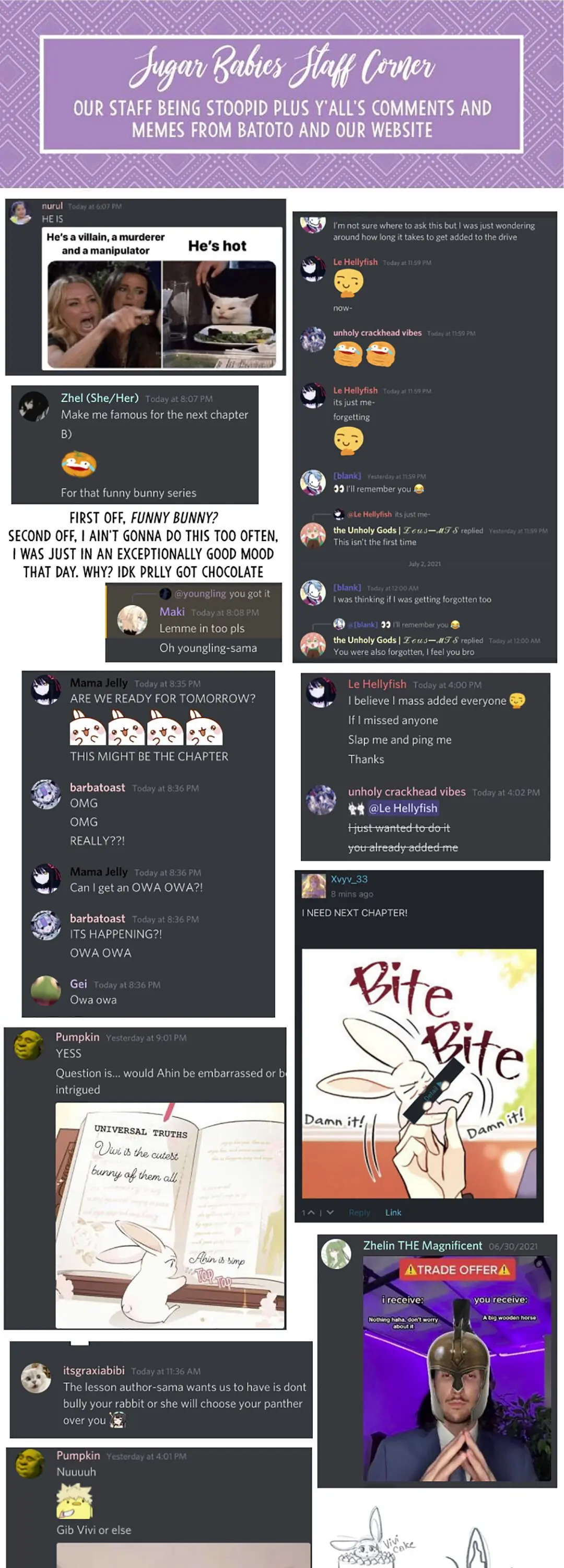Viewport: 564px width, 1568px height.
Task: Click nurul's profile avatar
Action: click(20, 212)
